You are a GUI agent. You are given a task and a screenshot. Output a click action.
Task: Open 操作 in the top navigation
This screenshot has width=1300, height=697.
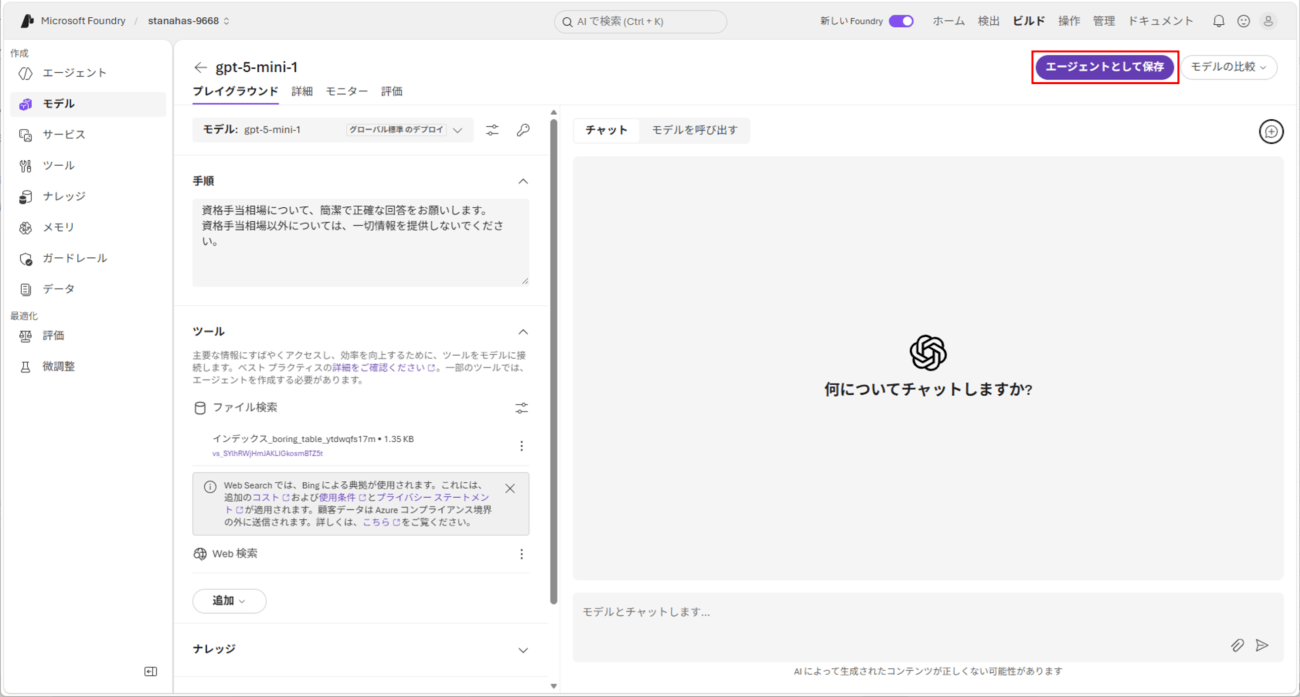1069,21
